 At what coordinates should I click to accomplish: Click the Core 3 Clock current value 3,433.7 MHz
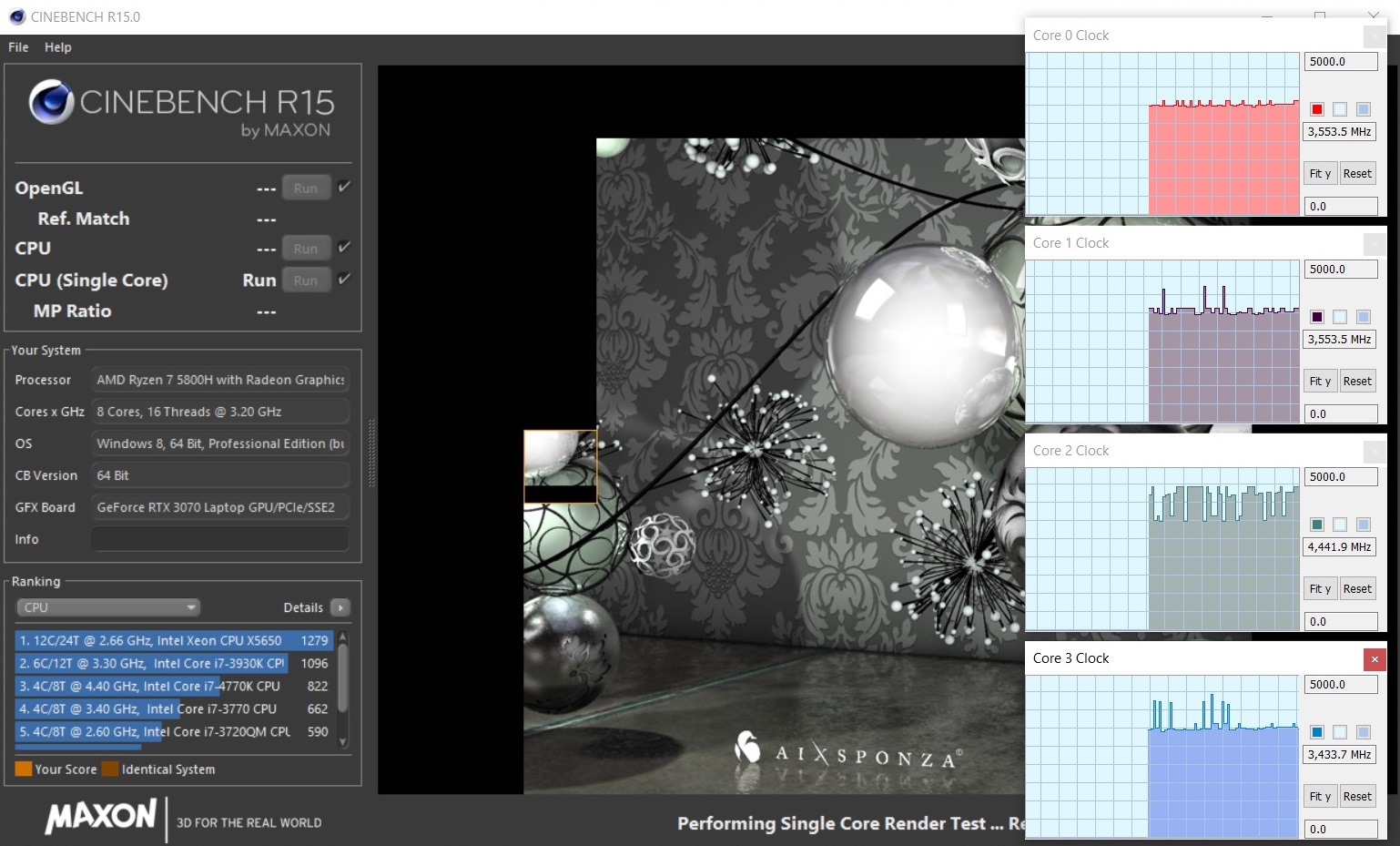pyautogui.click(x=1341, y=755)
